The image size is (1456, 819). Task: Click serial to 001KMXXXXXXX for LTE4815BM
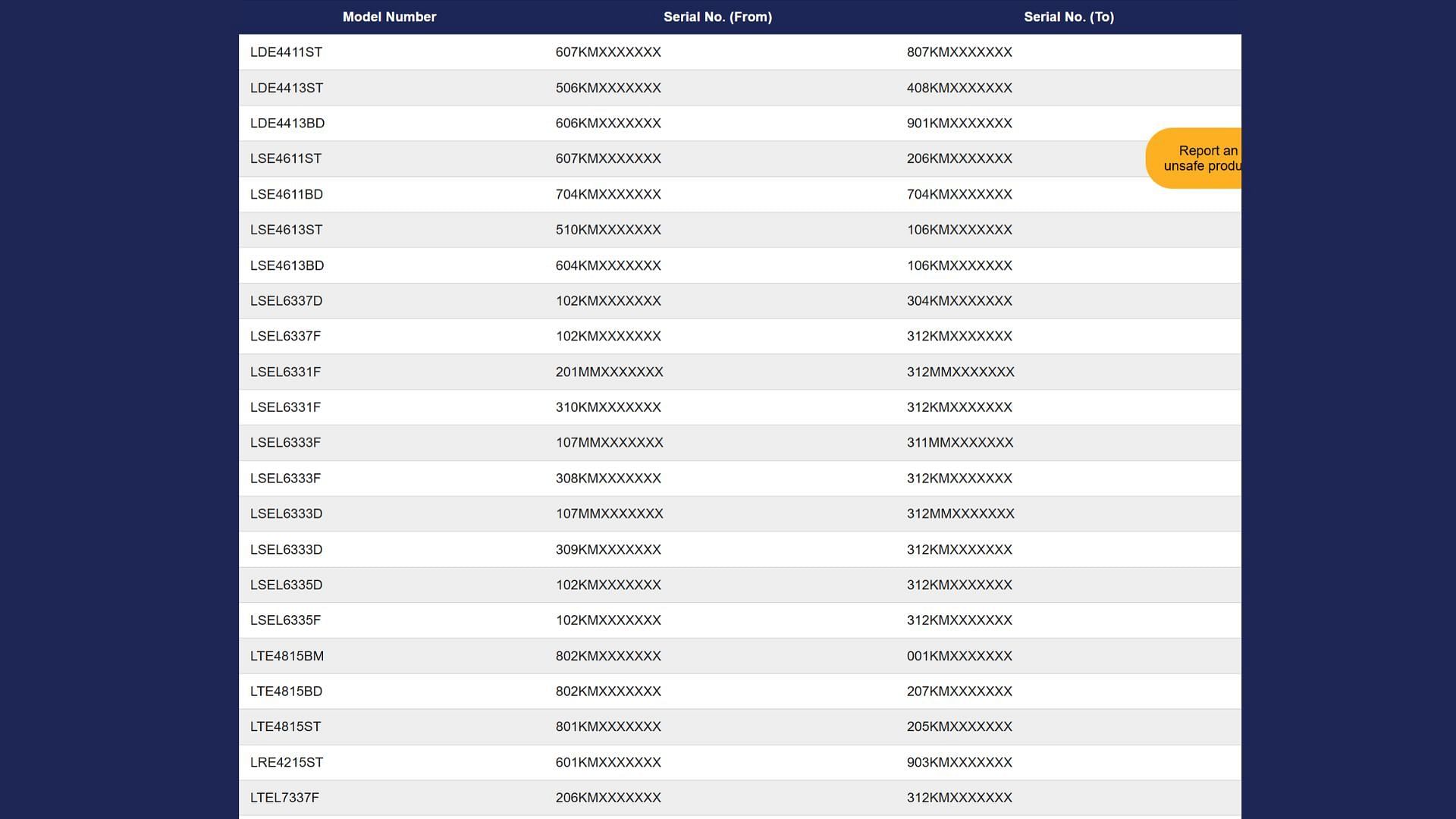[x=959, y=656]
